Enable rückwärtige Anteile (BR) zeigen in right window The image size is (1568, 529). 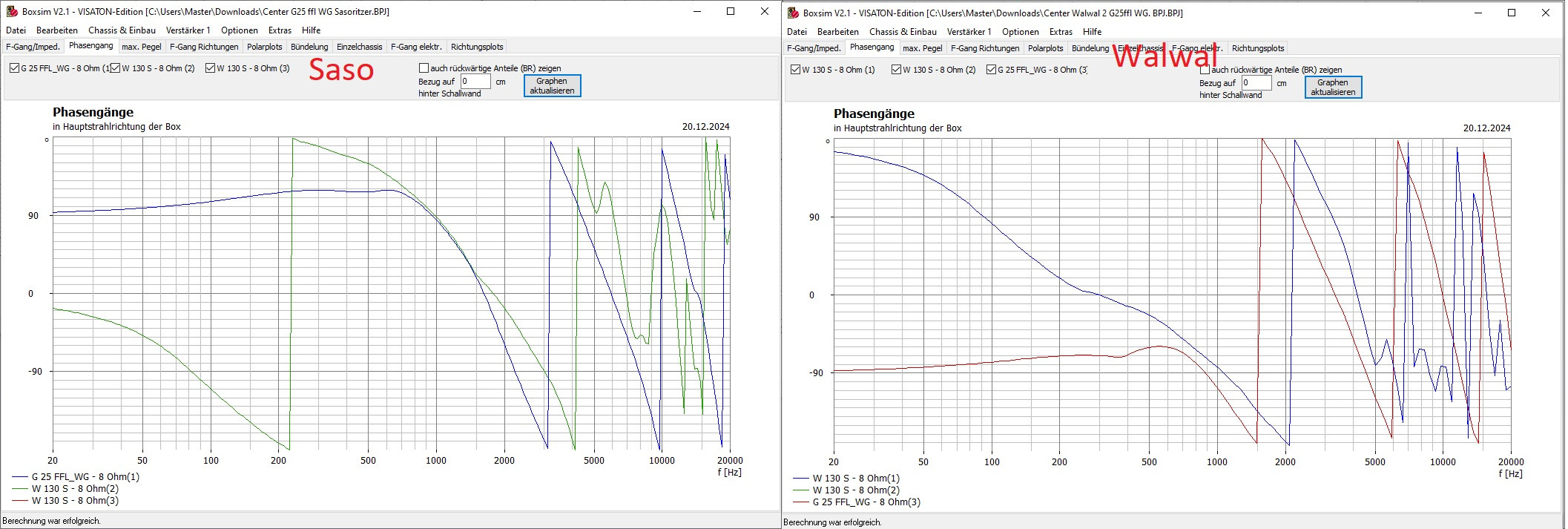click(1205, 70)
